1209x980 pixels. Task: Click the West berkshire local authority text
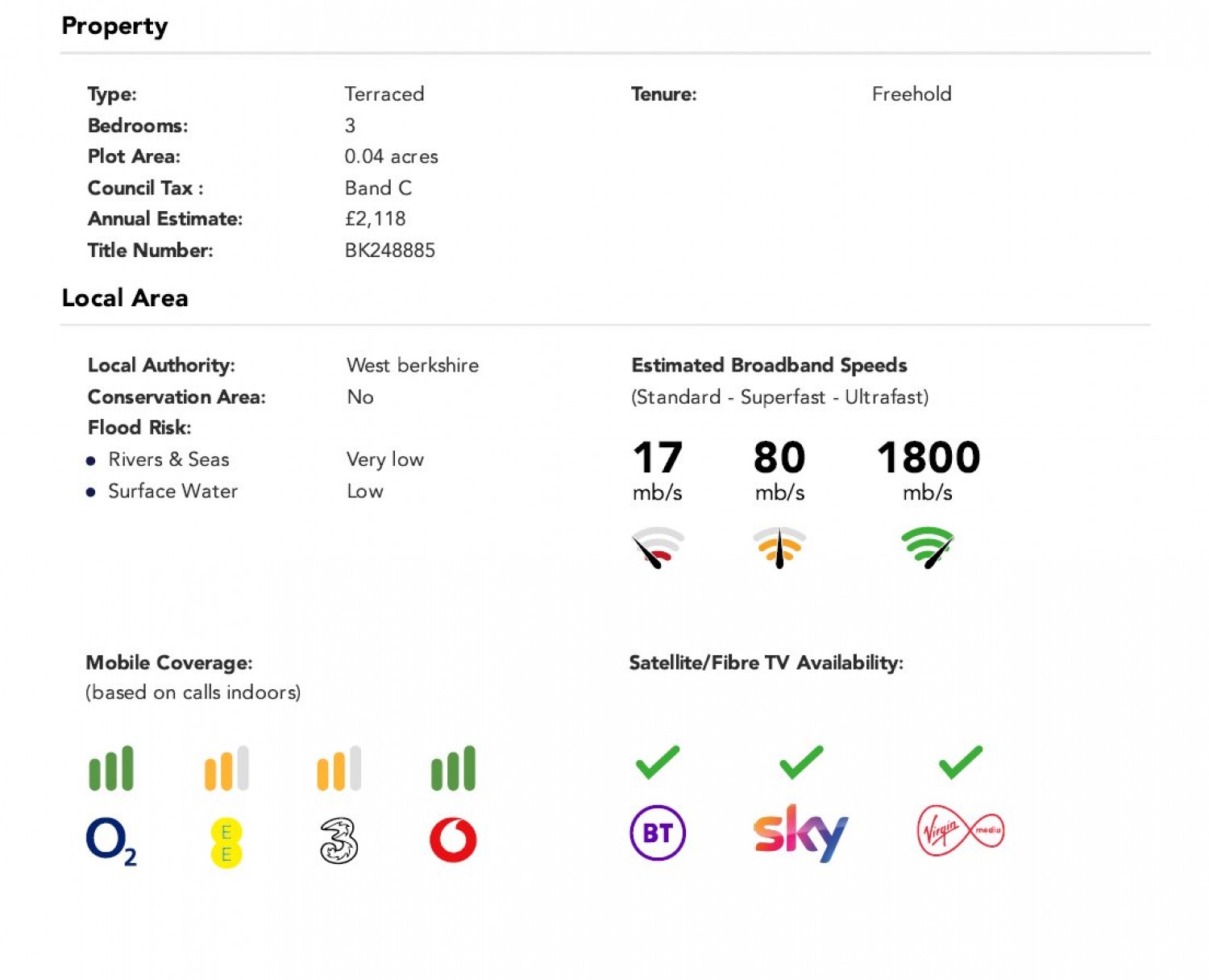tap(413, 365)
